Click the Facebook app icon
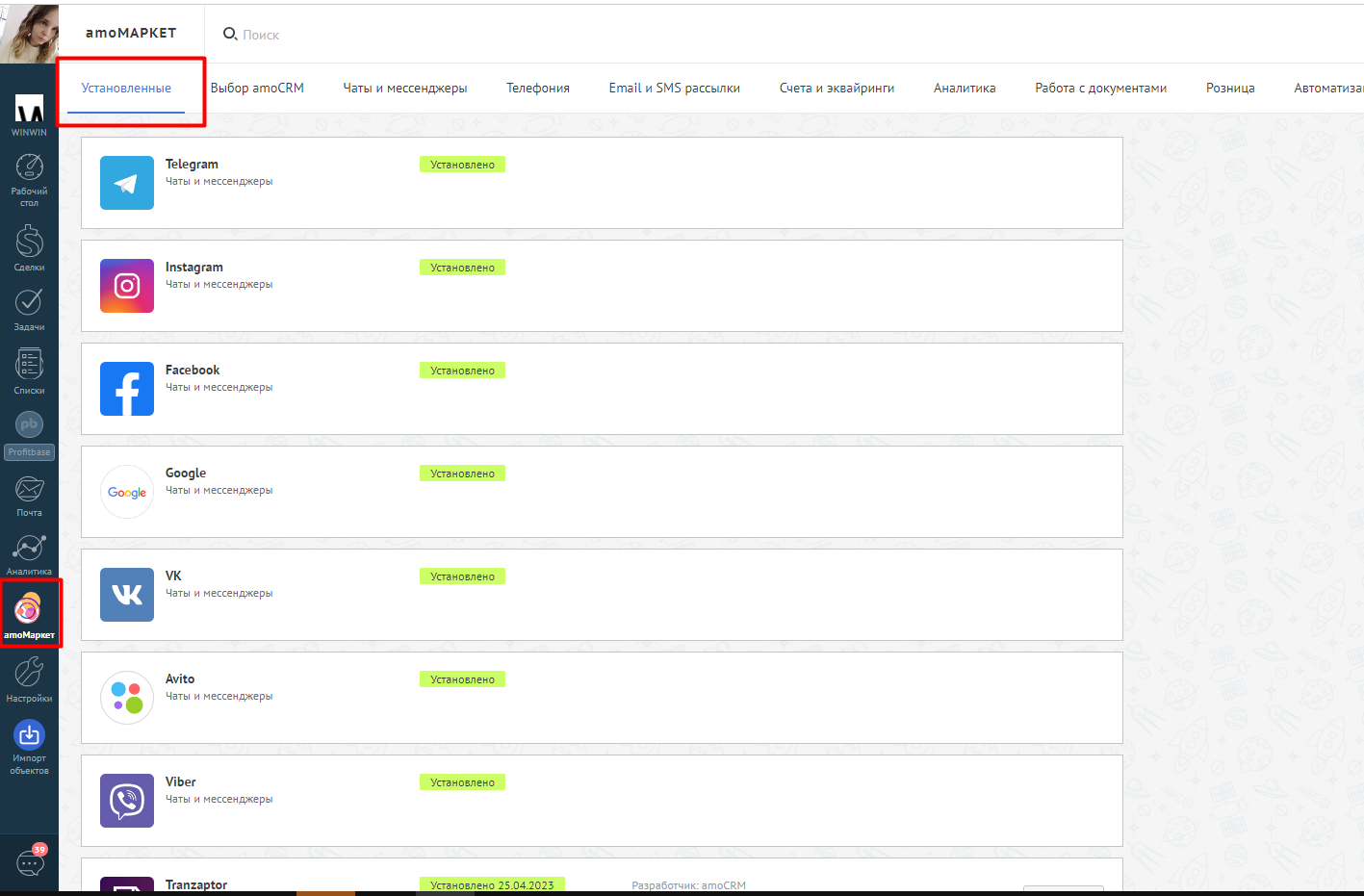 (127, 389)
